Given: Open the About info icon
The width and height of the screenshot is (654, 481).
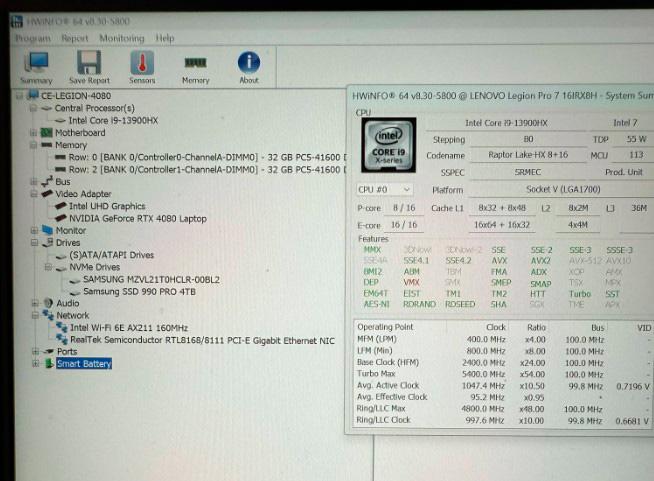Looking at the screenshot, I should point(249,63).
